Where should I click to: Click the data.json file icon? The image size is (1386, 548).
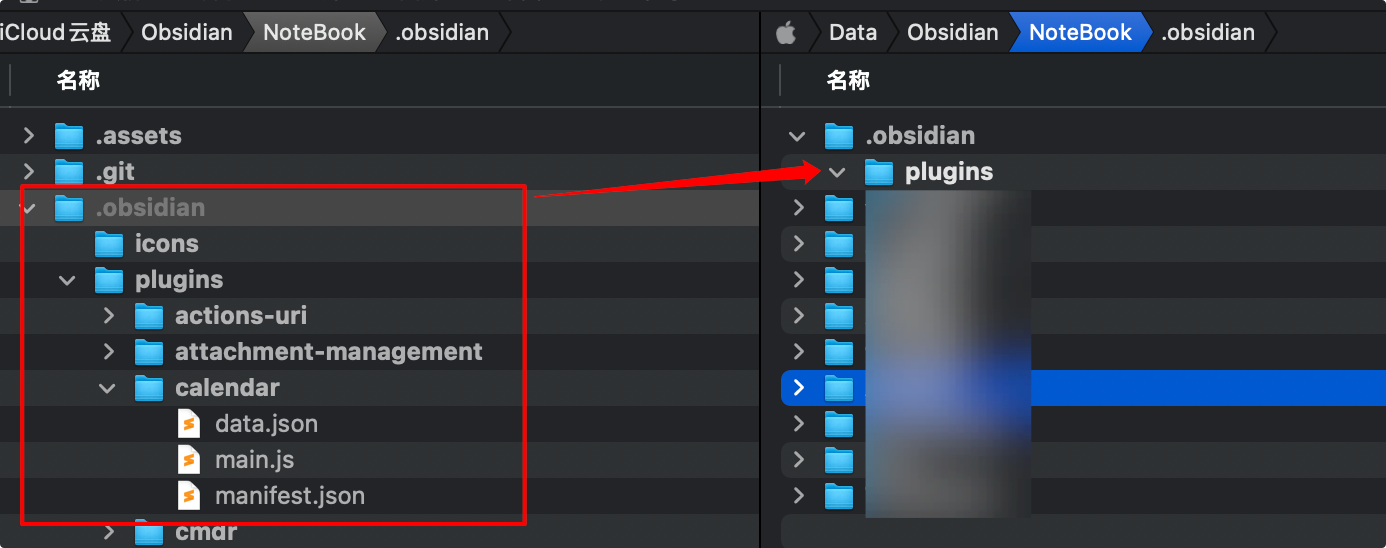(x=189, y=424)
